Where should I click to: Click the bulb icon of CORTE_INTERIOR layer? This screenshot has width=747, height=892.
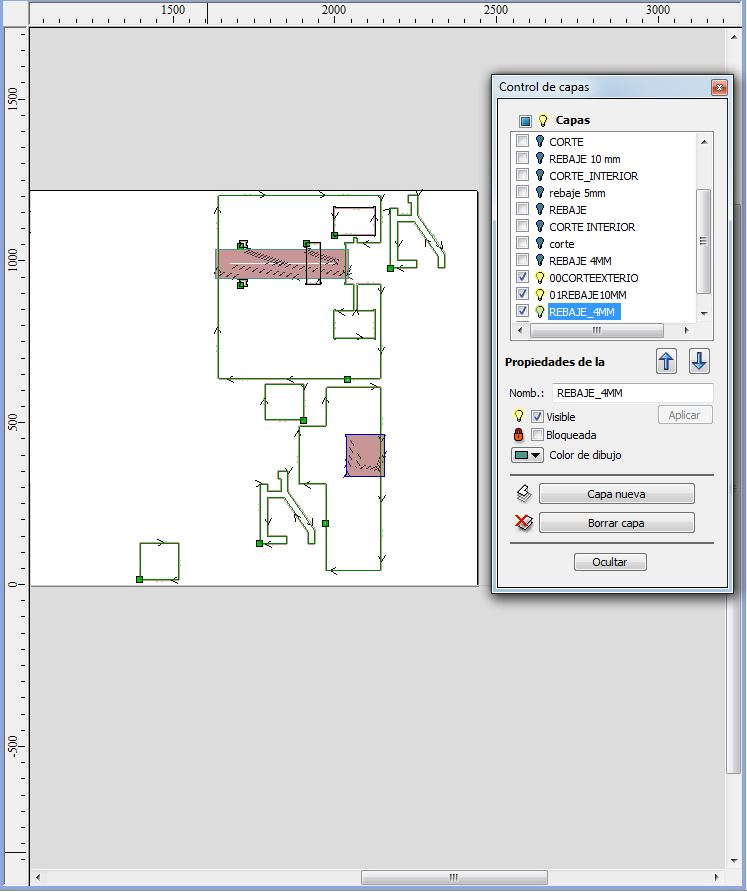point(540,175)
